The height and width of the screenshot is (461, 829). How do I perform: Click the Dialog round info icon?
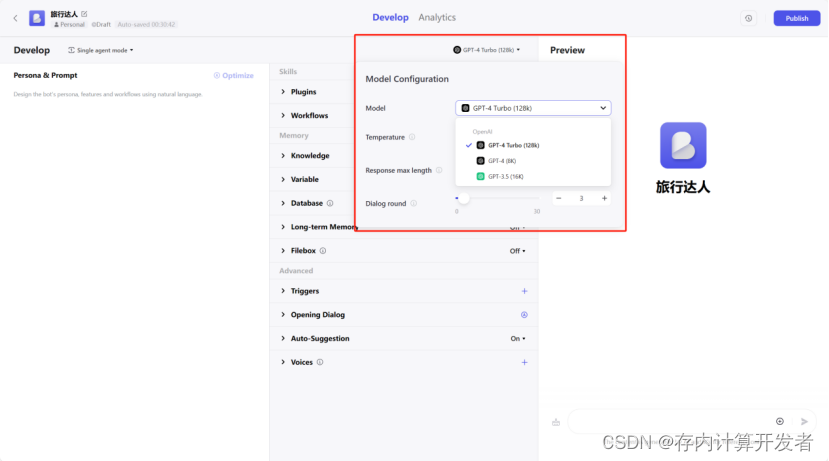[x=413, y=204]
